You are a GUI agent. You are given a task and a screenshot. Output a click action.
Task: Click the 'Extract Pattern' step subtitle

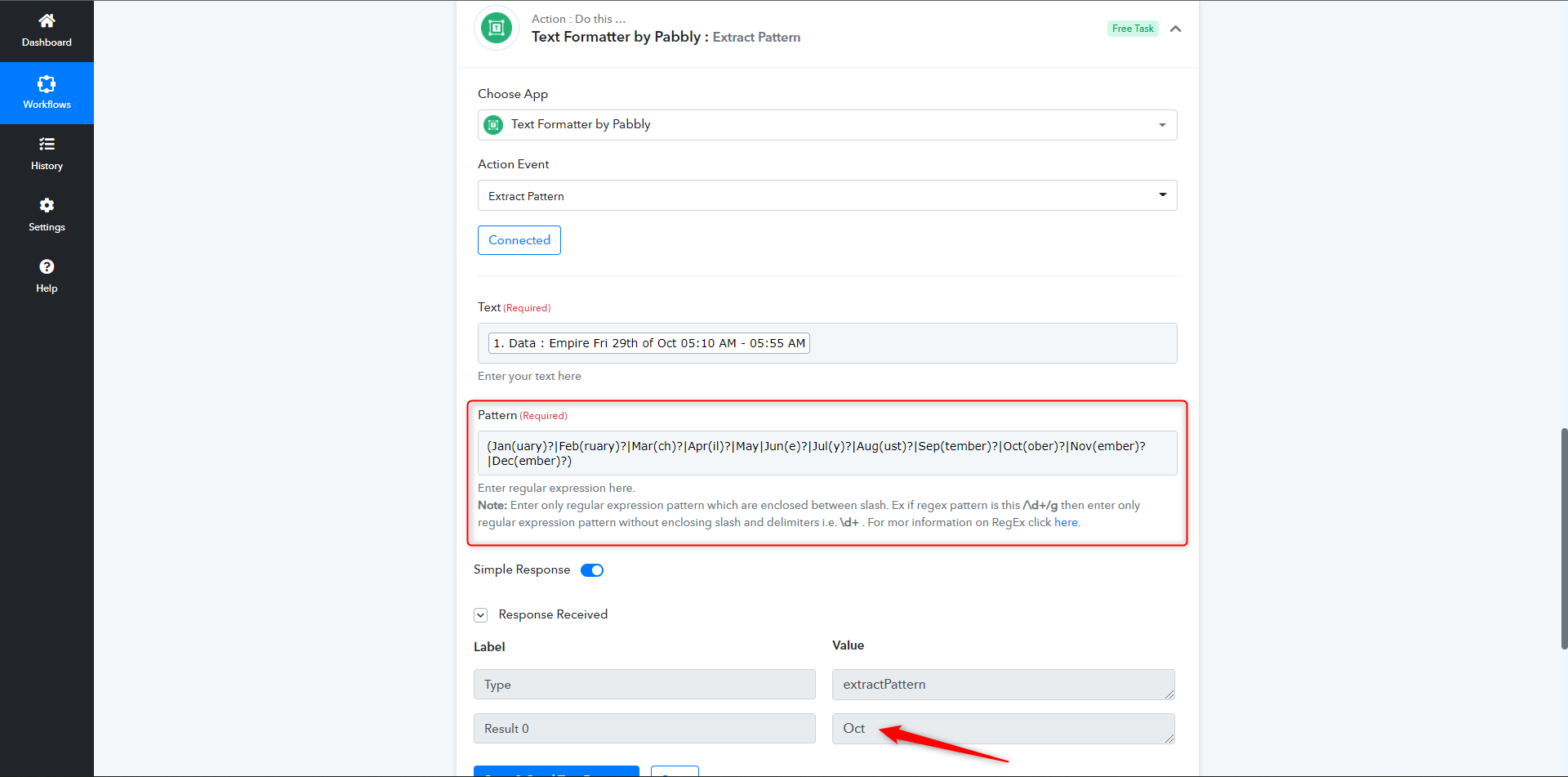point(756,38)
